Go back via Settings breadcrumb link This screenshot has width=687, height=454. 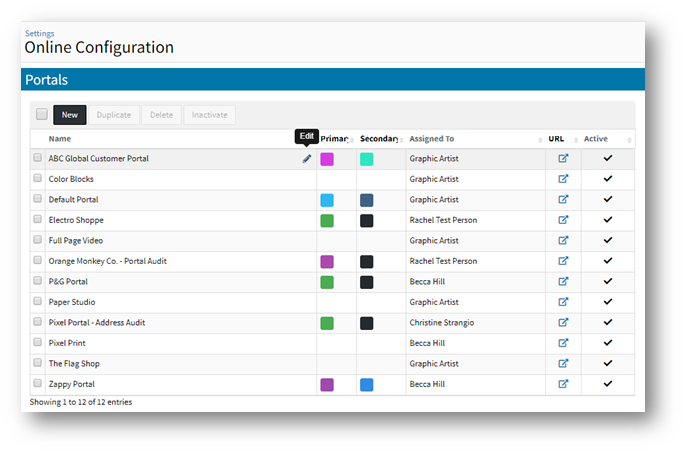coord(39,33)
